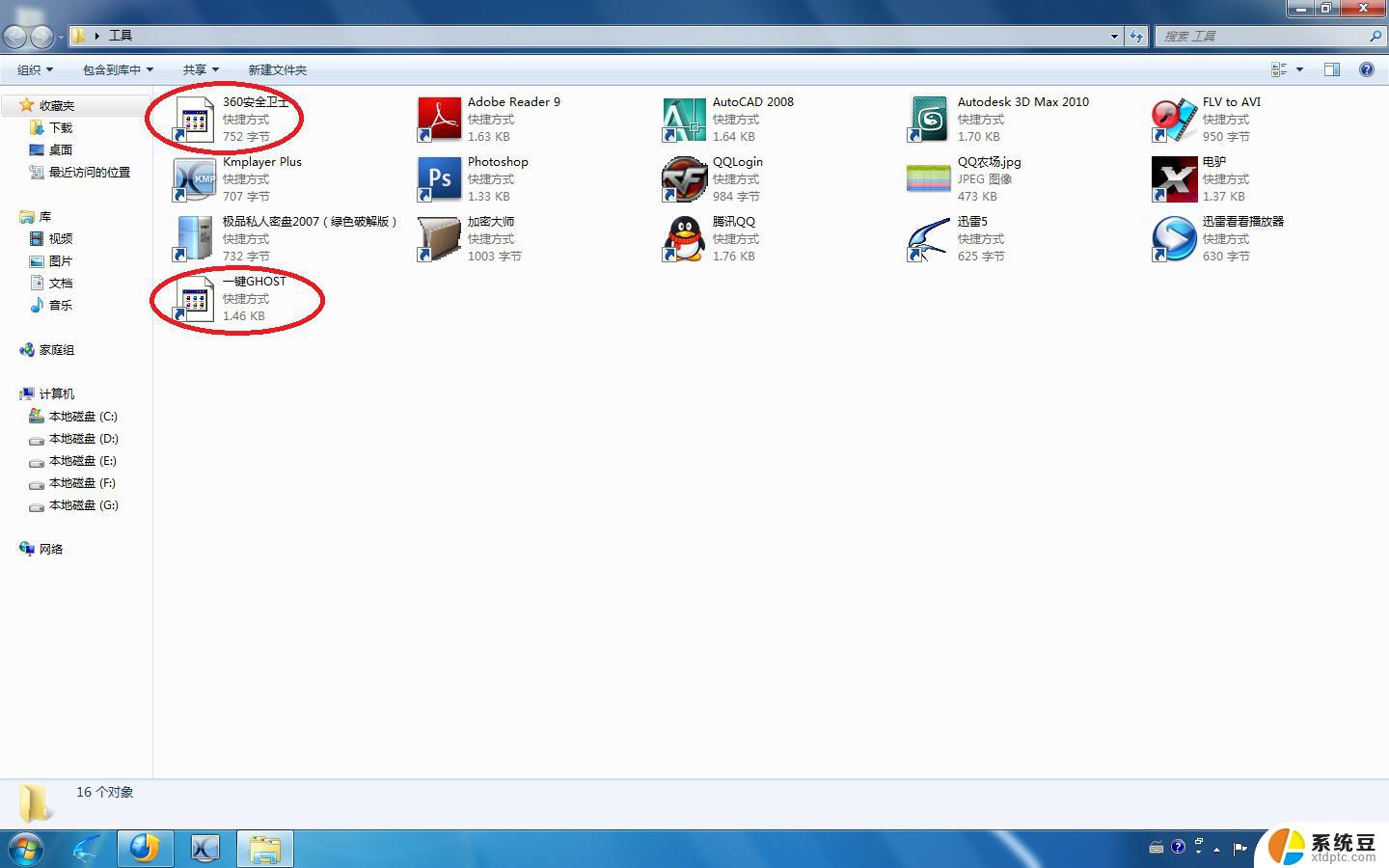This screenshot has width=1389, height=868.
Task: Select 收藏夹 in the navigation pane
Action: pos(57,106)
